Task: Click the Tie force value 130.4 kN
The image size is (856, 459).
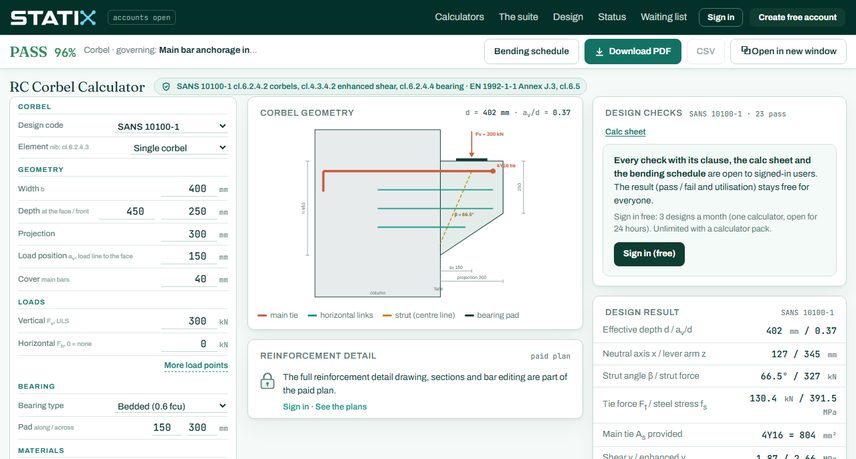Action: pos(771,399)
